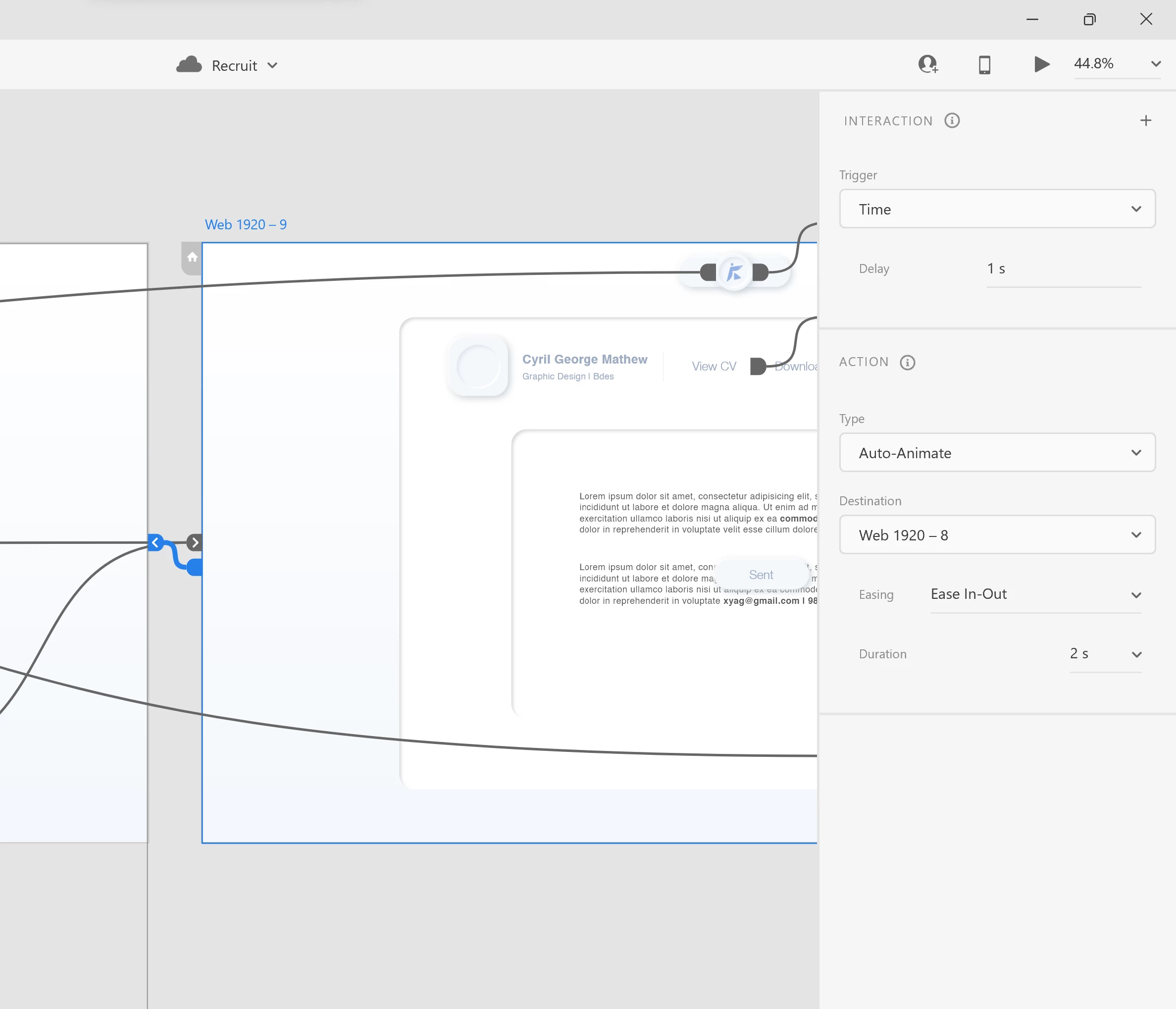The height and width of the screenshot is (1009, 1176).
Task: Click the View CV link on the artboard
Action: (714, 366)
